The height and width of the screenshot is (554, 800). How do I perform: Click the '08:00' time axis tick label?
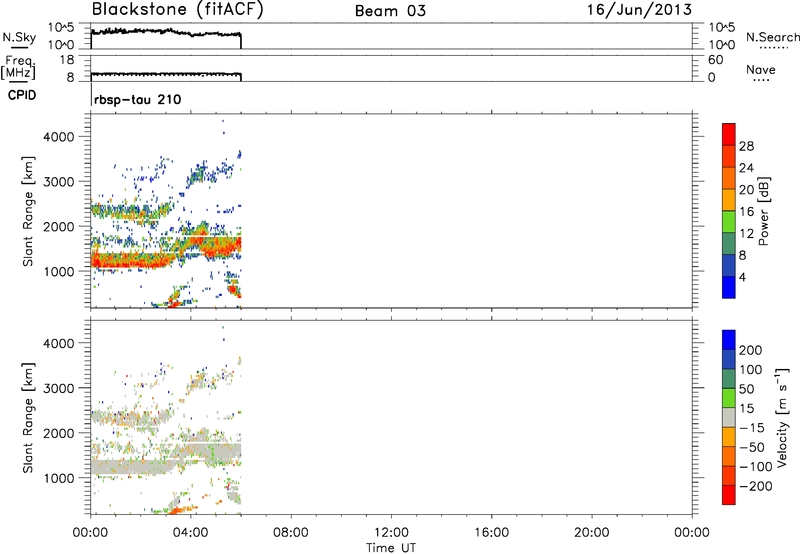(x=291, y=533)
